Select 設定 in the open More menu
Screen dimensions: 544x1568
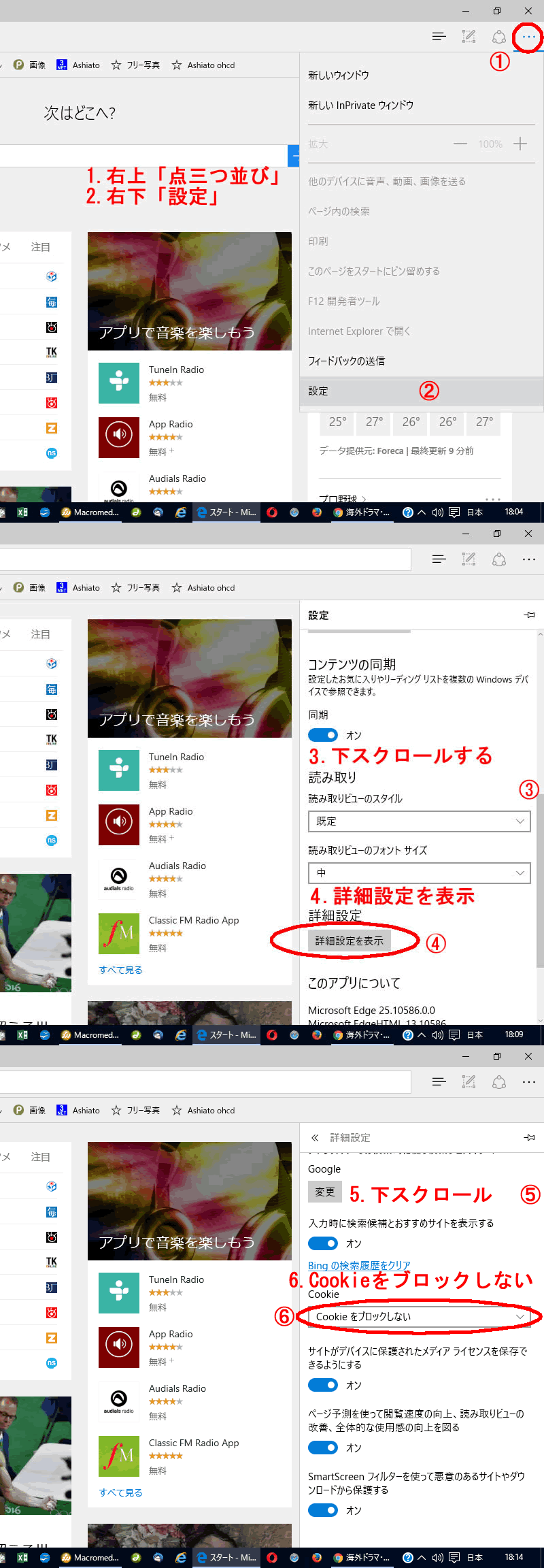click(318, 391)
